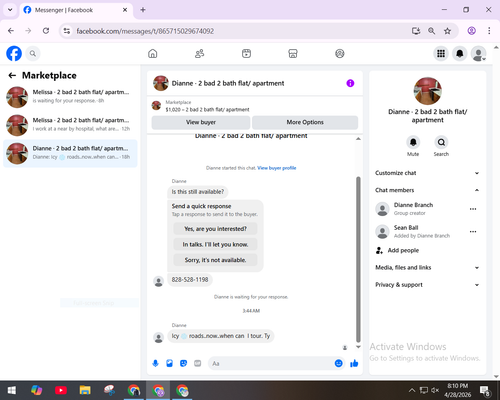Open the taskbar notification center
Image resolution: width=500 pixels, height=400 pixels.
(485, 390)
